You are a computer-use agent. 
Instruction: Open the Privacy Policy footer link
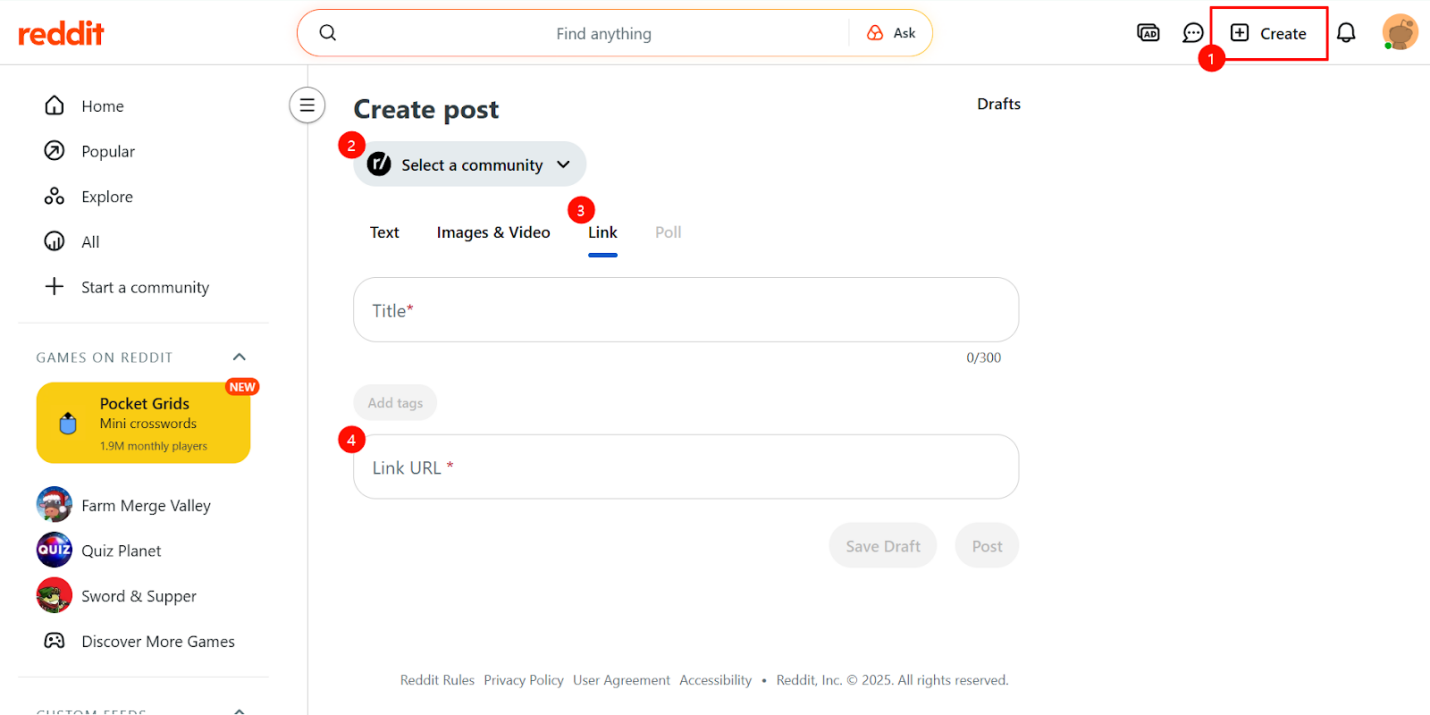(523, 680)
